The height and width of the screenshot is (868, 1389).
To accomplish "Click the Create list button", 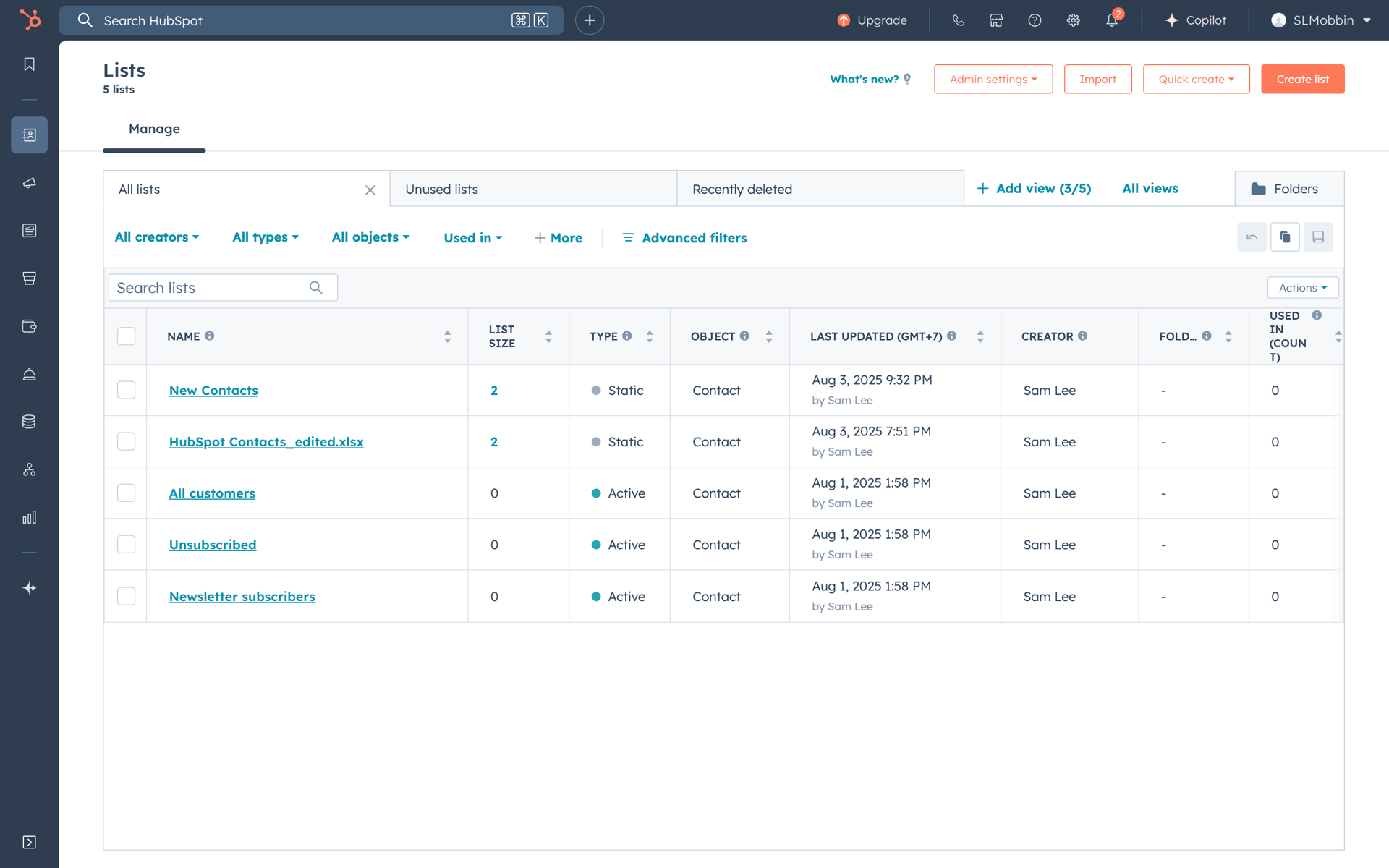I will point(1302,79).
